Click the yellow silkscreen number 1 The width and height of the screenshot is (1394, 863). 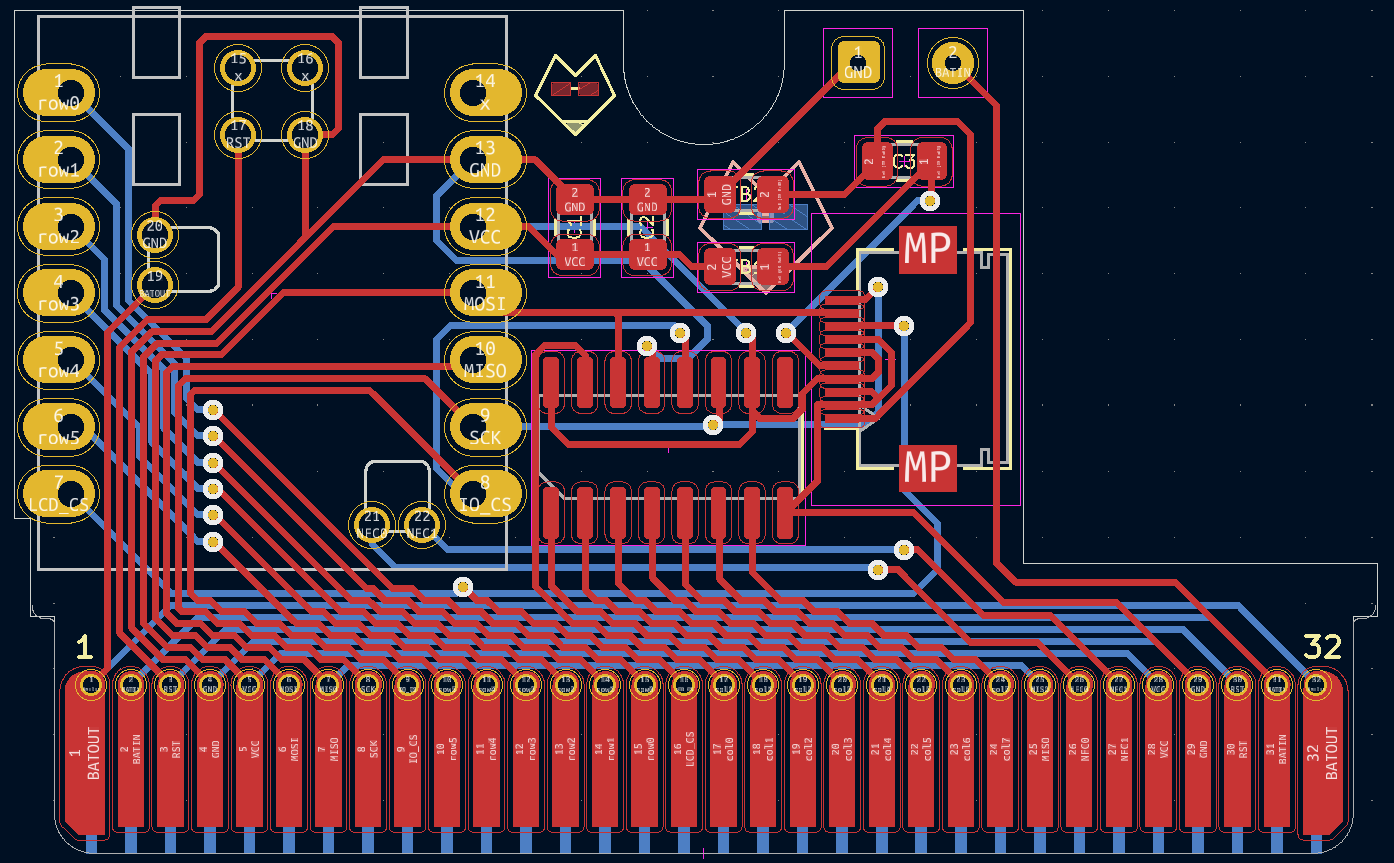pos(85,648)
